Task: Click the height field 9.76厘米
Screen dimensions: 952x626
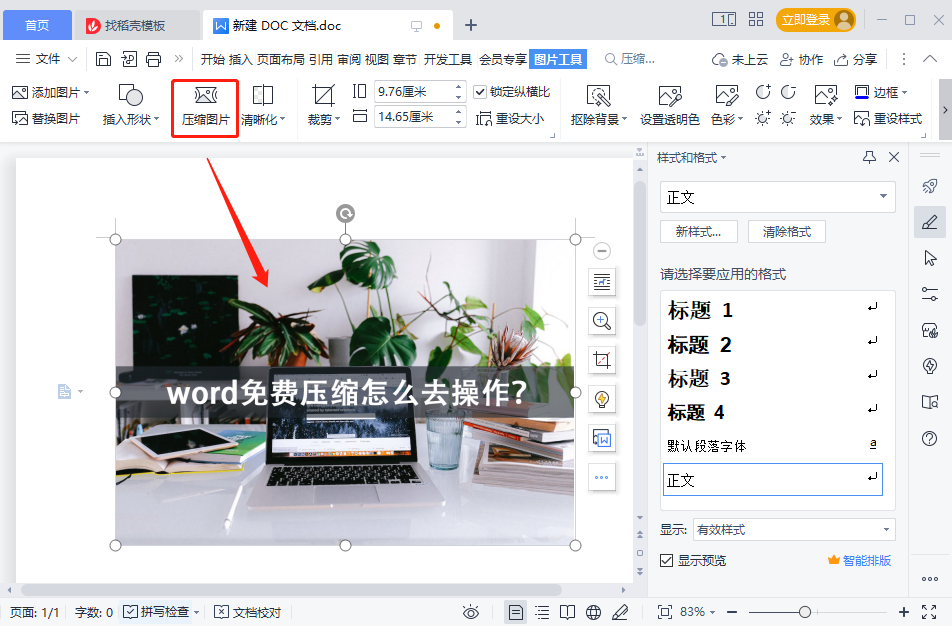Action: tap(413, 92)
